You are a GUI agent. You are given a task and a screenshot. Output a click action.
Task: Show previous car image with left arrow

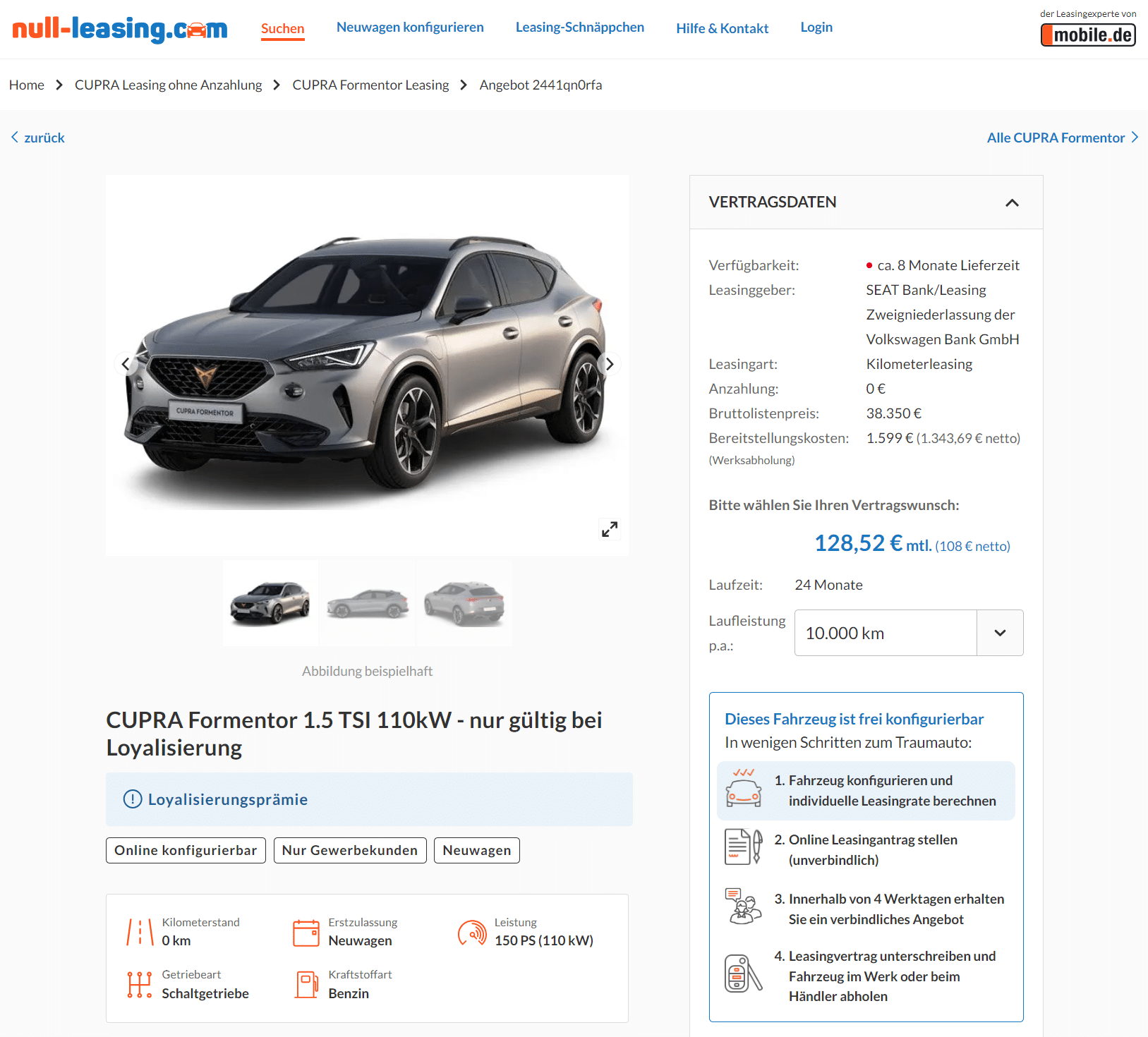click(126, 364)
